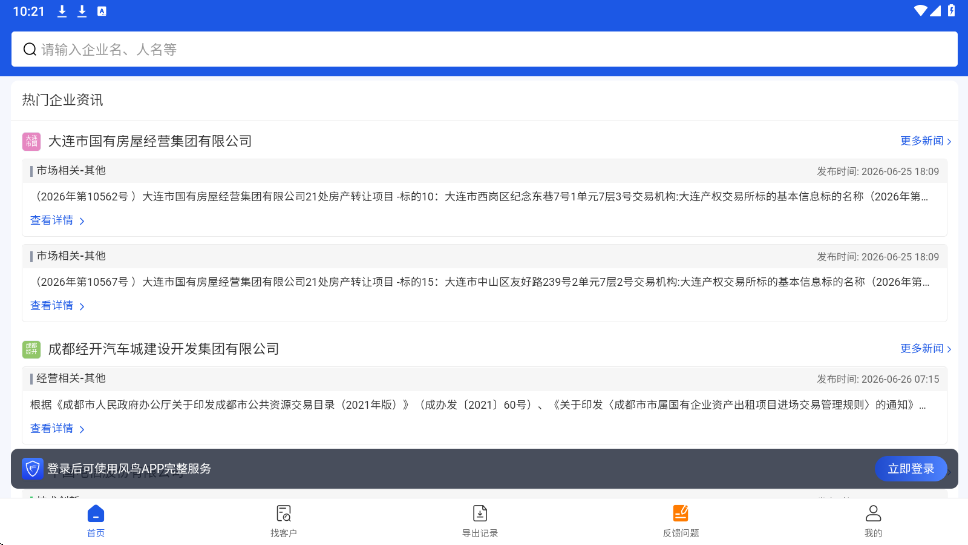The width and height of the screenshot is (968, 545).
Task: Open the 我的 profile tab
Action: click(x=873, y=521)
